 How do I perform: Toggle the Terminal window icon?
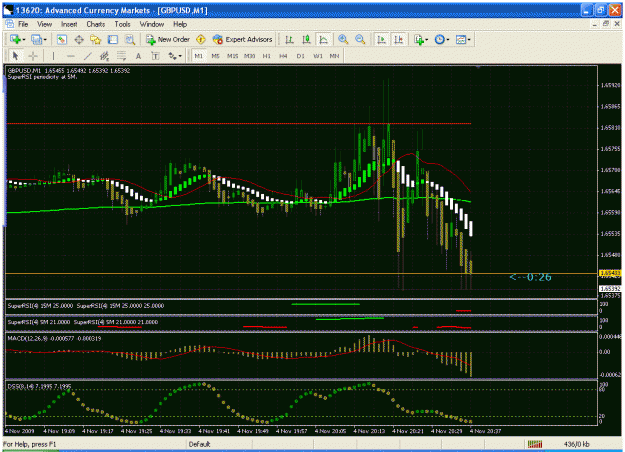coord(113,39)
